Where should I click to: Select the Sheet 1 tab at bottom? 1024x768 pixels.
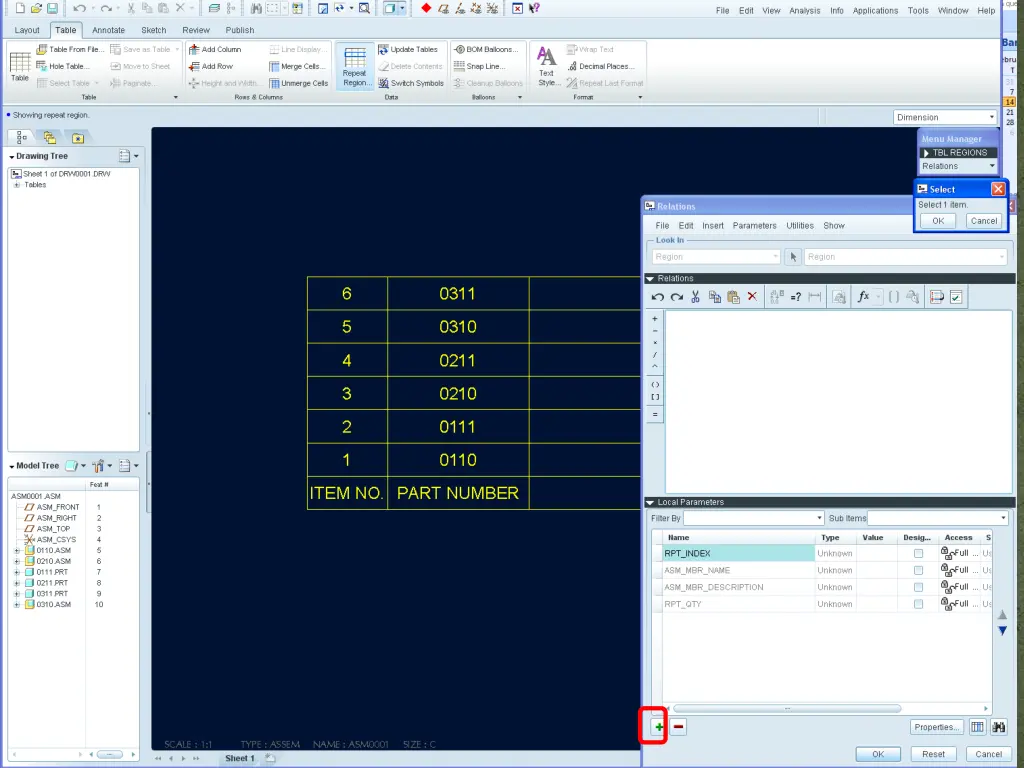[x=240, y=758]
